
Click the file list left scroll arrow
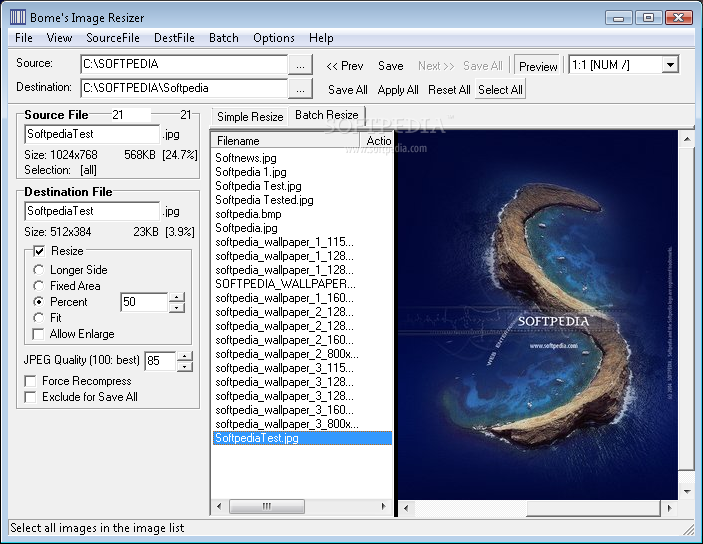tap(219, 506)
